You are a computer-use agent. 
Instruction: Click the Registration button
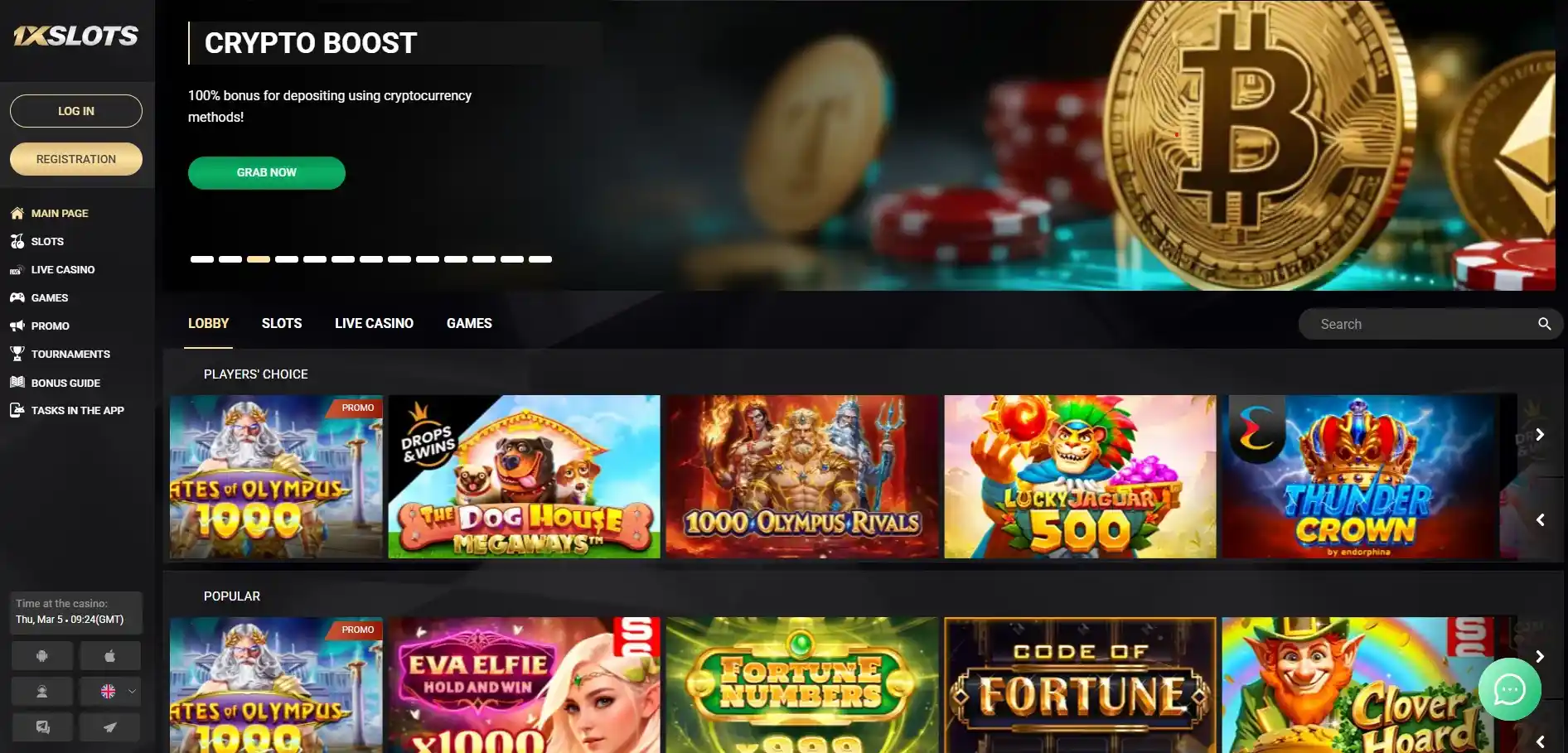point(76,159)
